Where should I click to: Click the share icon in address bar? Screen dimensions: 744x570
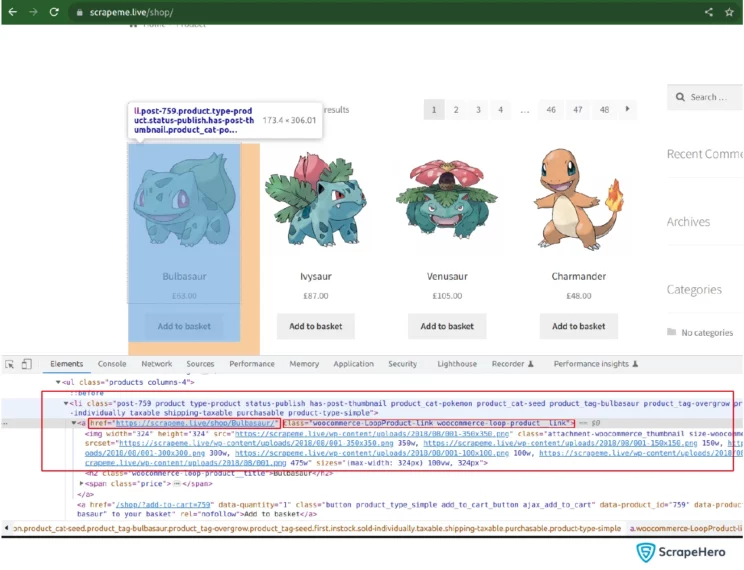708,12
